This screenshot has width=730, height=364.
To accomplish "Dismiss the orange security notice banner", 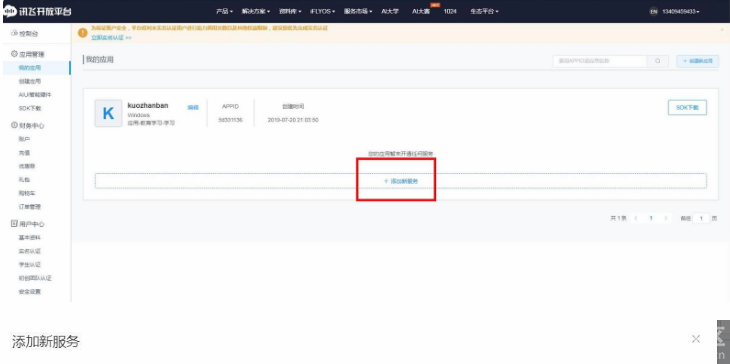I will 722,29.
